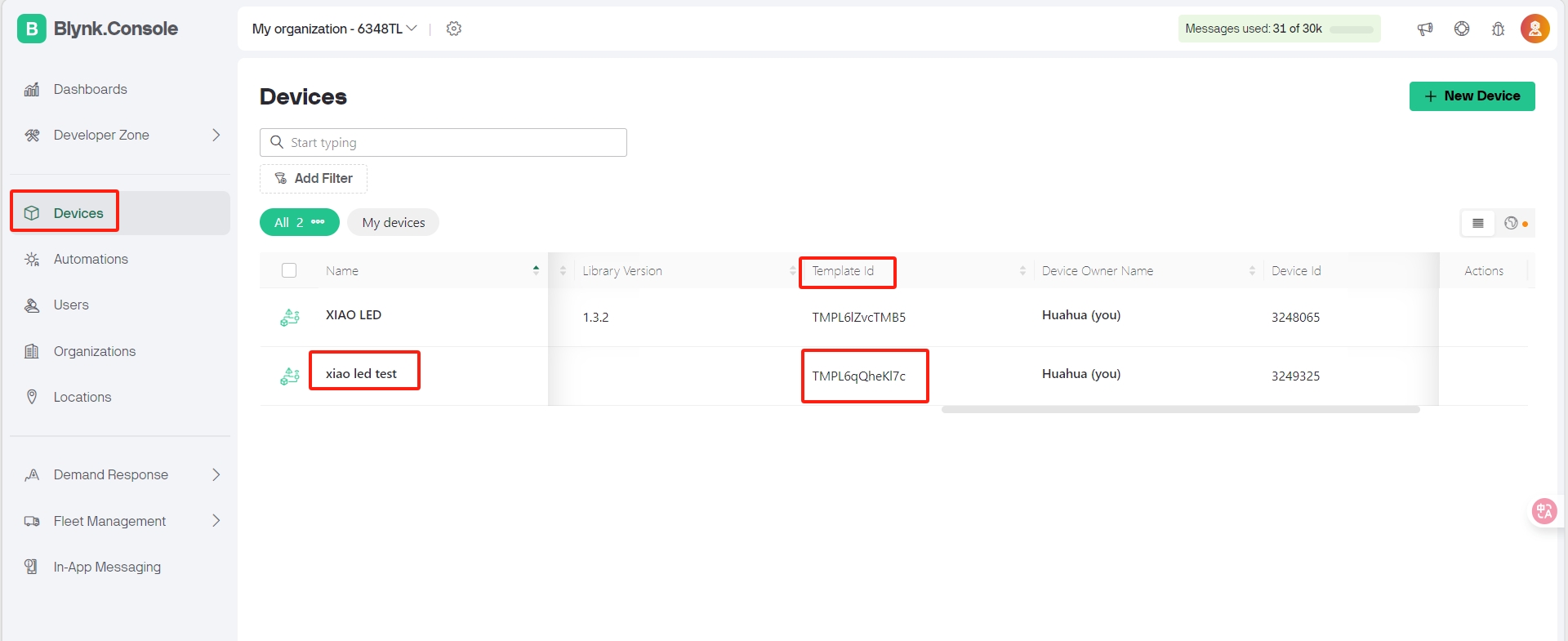Click the plus icon on New Device

coord(1431,96)
